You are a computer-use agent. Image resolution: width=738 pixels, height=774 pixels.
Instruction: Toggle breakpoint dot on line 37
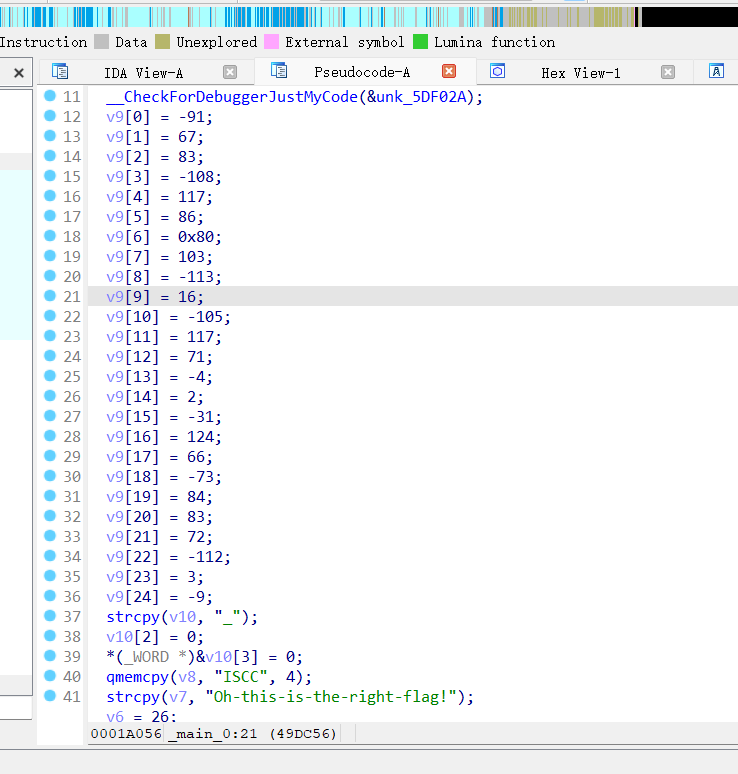[x=50, y=616]
